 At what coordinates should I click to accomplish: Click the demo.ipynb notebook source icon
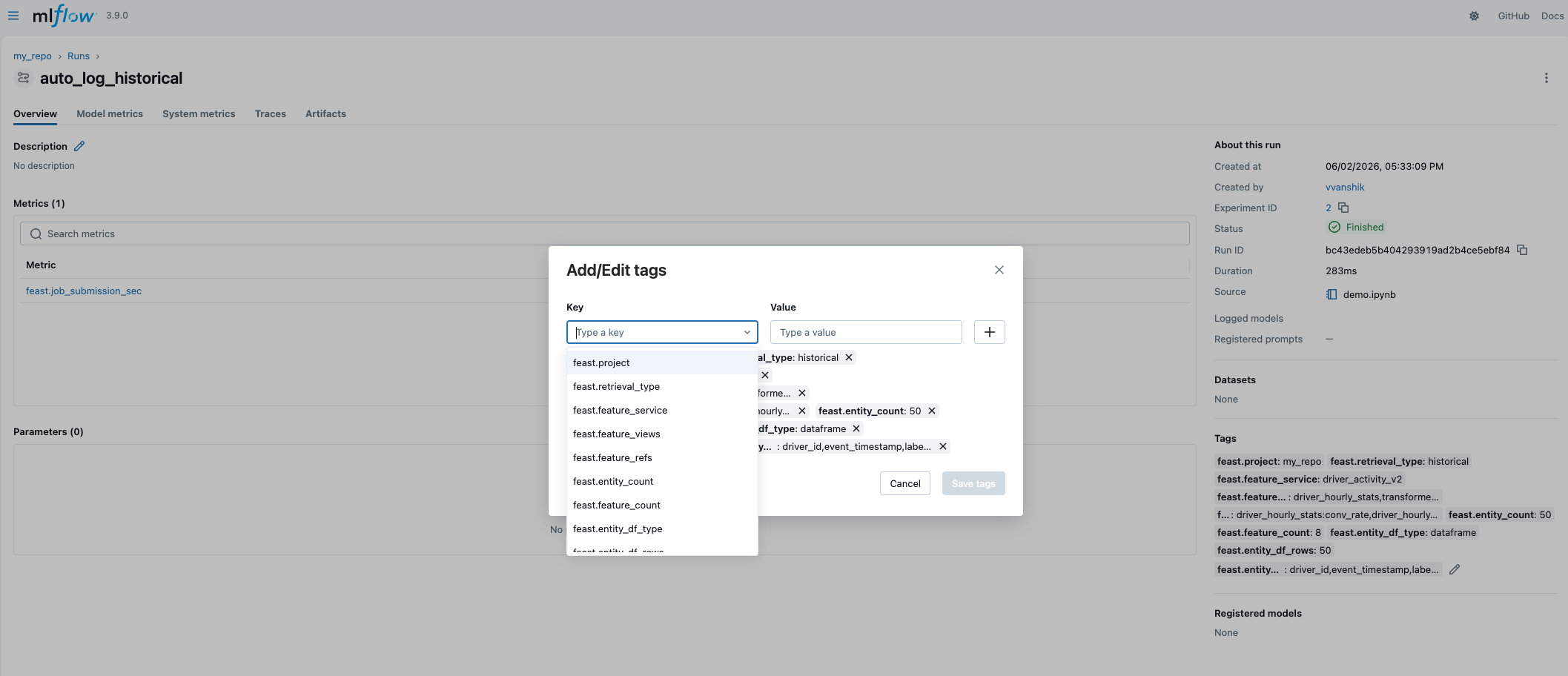[1332, 294]
